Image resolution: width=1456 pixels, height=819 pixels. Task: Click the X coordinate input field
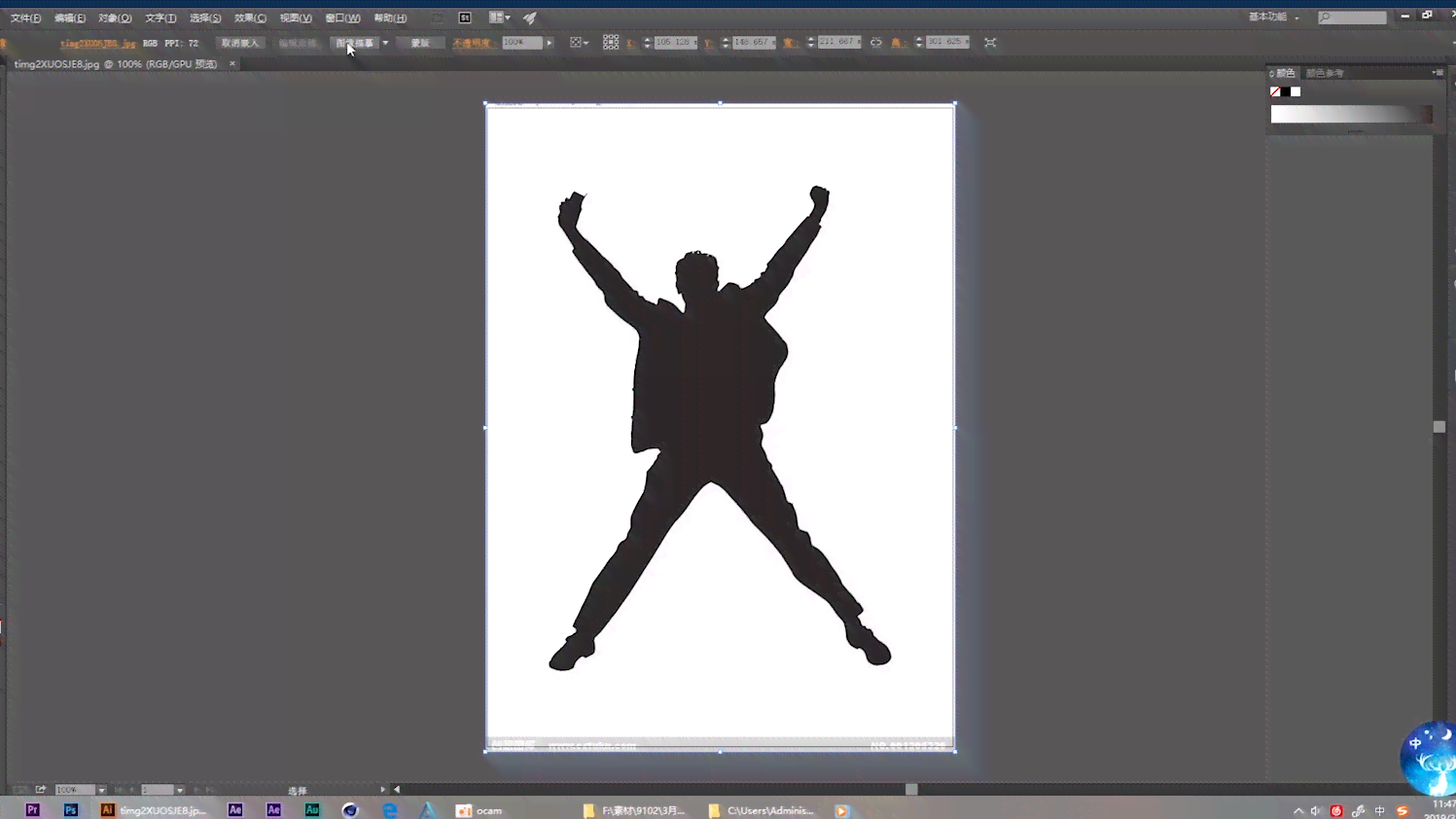tap(675, 43)
